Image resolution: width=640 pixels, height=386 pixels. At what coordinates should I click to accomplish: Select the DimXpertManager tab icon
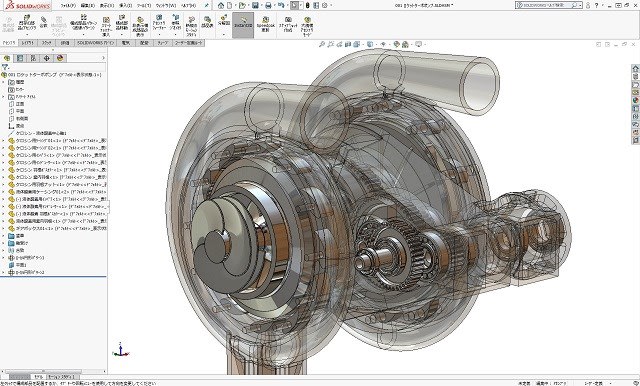47,58
